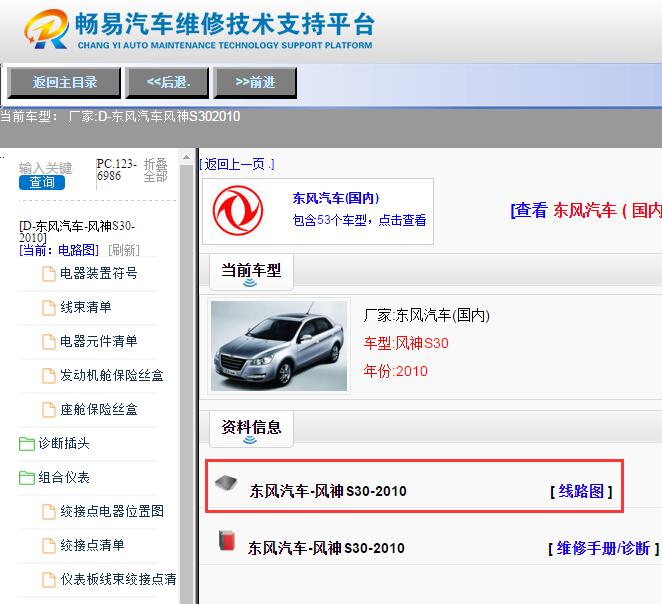Select the 当前车型 tab header
The width and height of the screenshot is (662, 604).
point(251,272)
